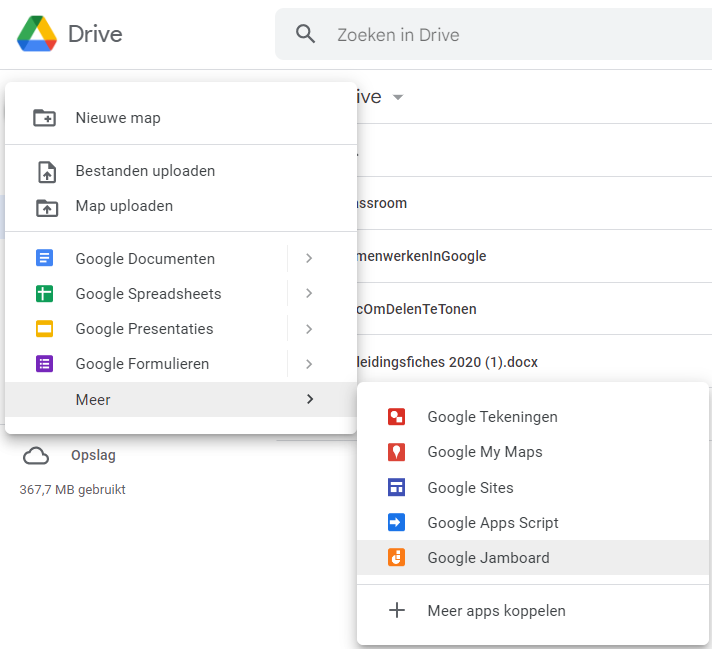Click the Google Apps Script arrow icon

396,522
